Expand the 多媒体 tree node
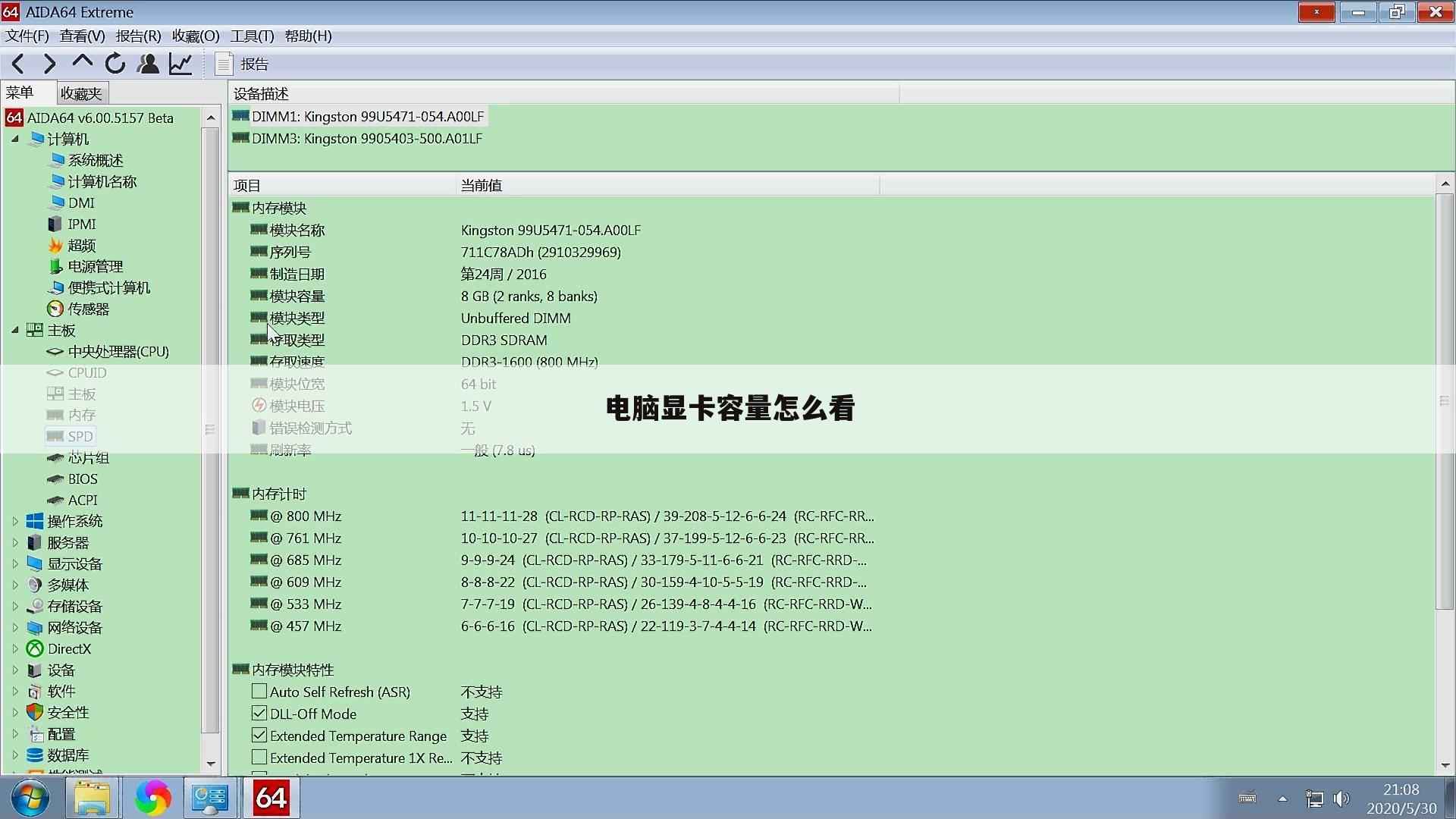 15,585
